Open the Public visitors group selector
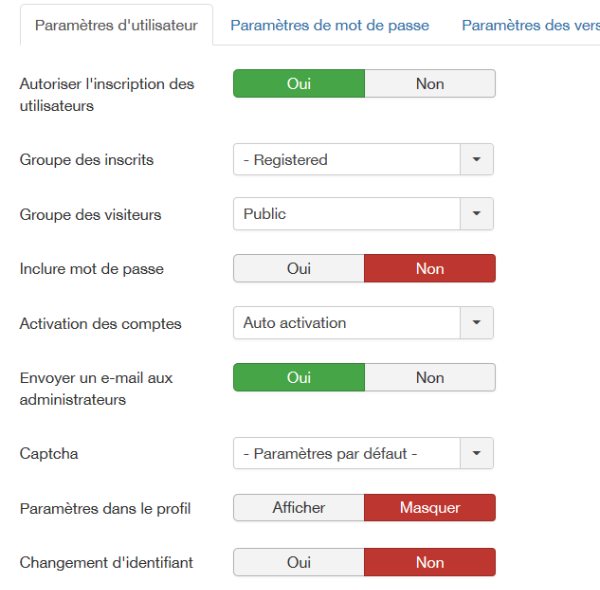600x590 pixels. (347, 214)
